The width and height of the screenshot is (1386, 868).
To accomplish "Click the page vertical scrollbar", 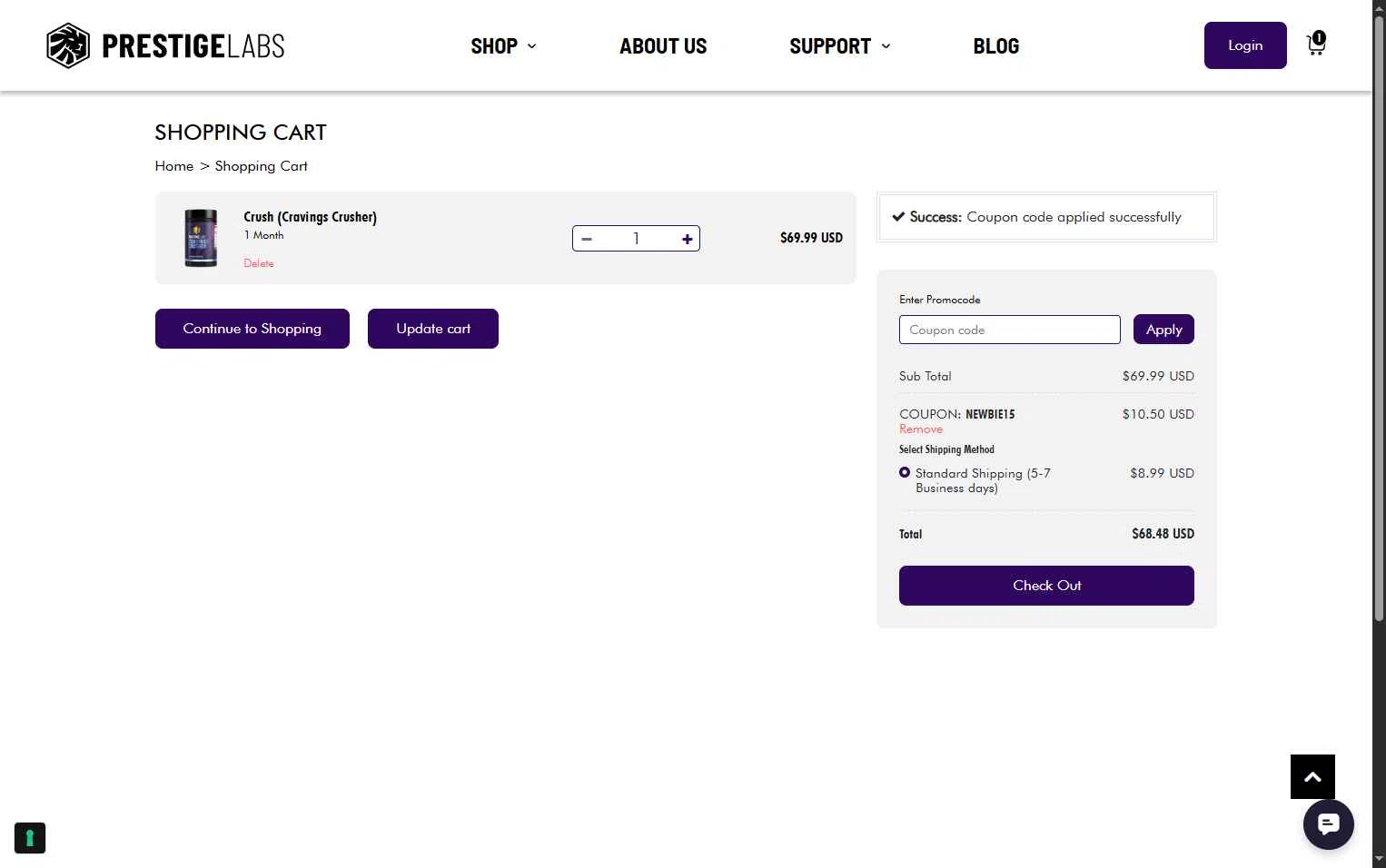I will tap(1379, 318).
